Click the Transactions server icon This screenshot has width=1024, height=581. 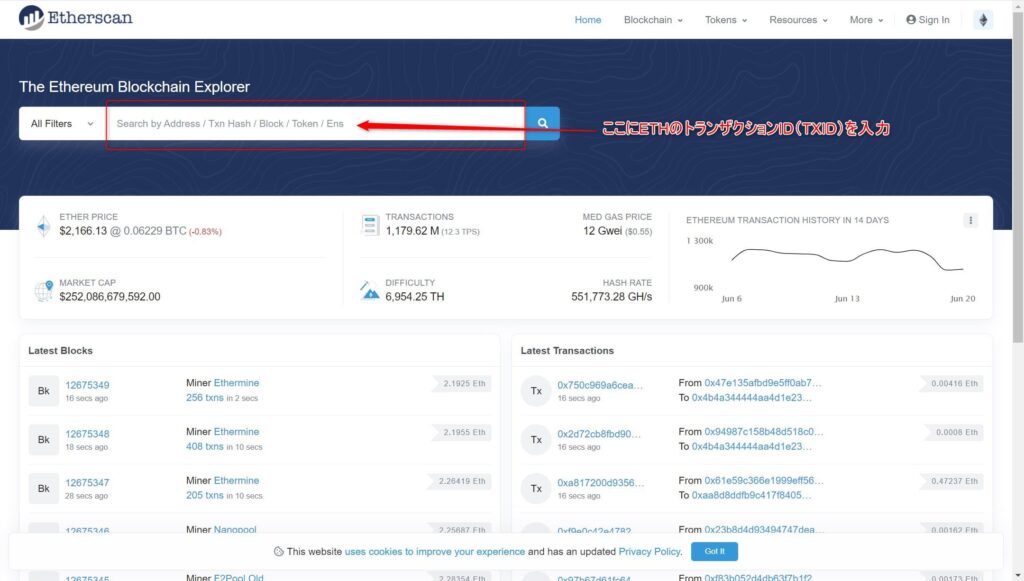pyautogui.click(x=370, y=225)
